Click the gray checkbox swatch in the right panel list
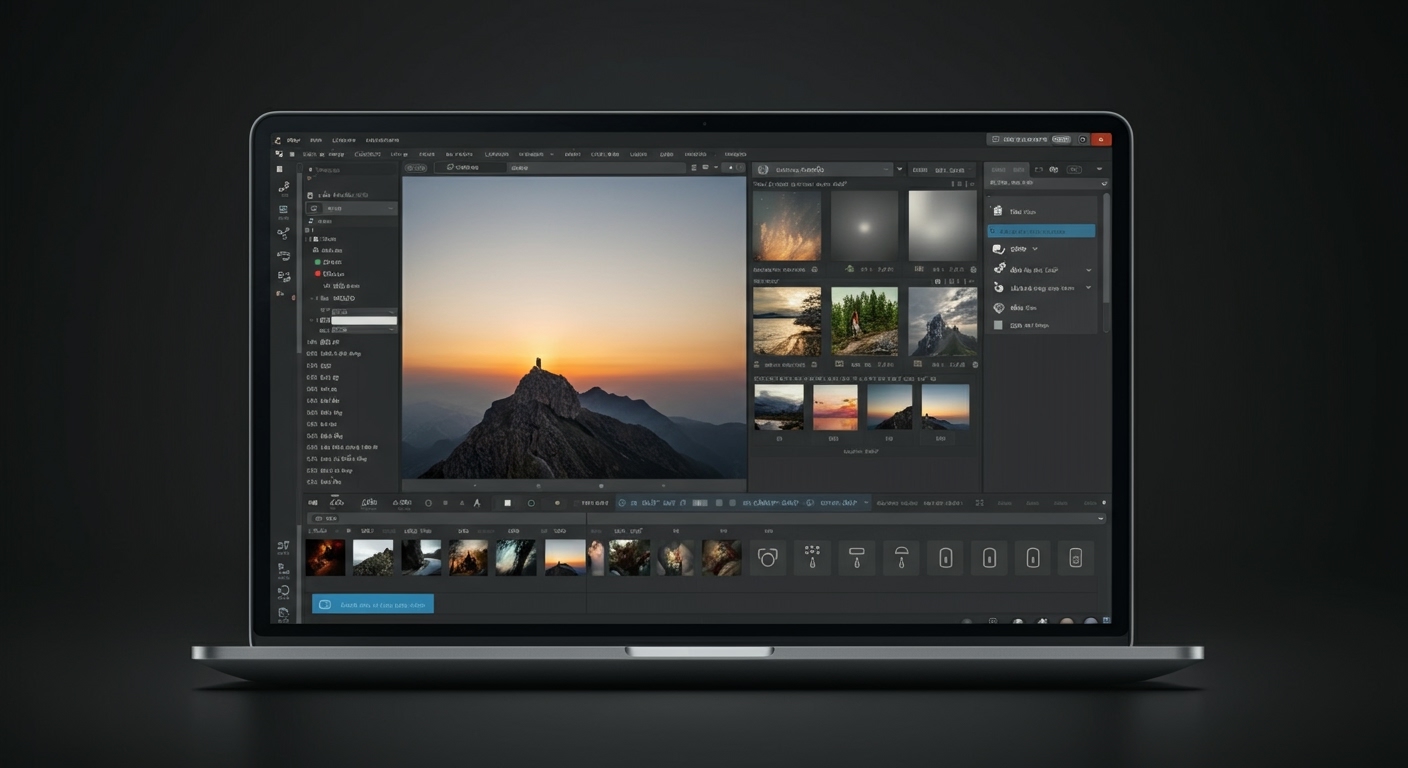The image size is (1408, 768). click(996, 323)
